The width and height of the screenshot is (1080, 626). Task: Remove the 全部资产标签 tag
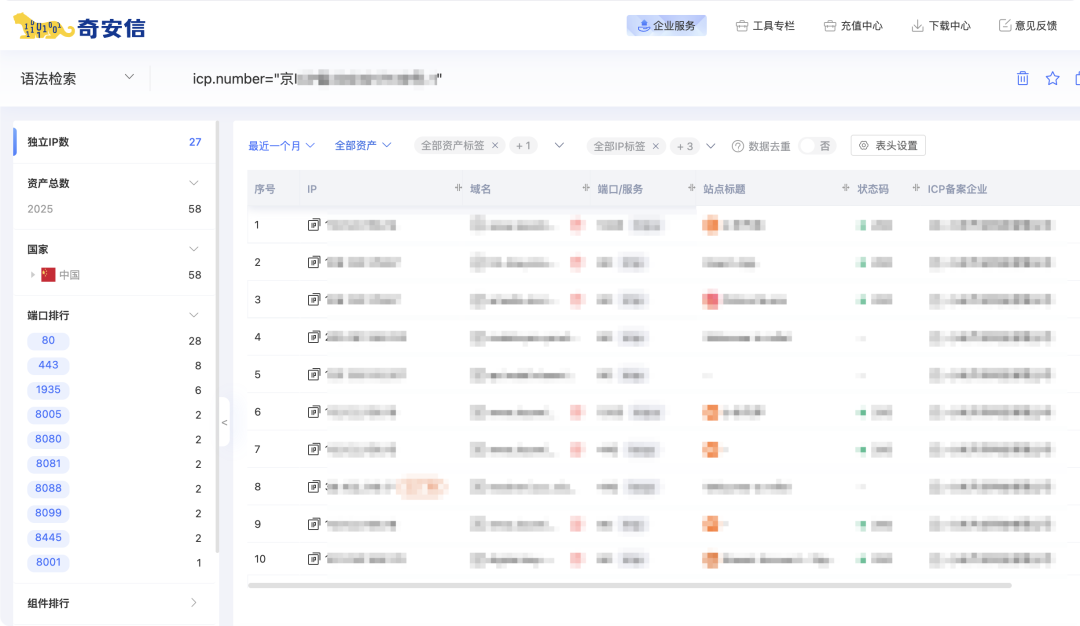click(x=495, y=145)
